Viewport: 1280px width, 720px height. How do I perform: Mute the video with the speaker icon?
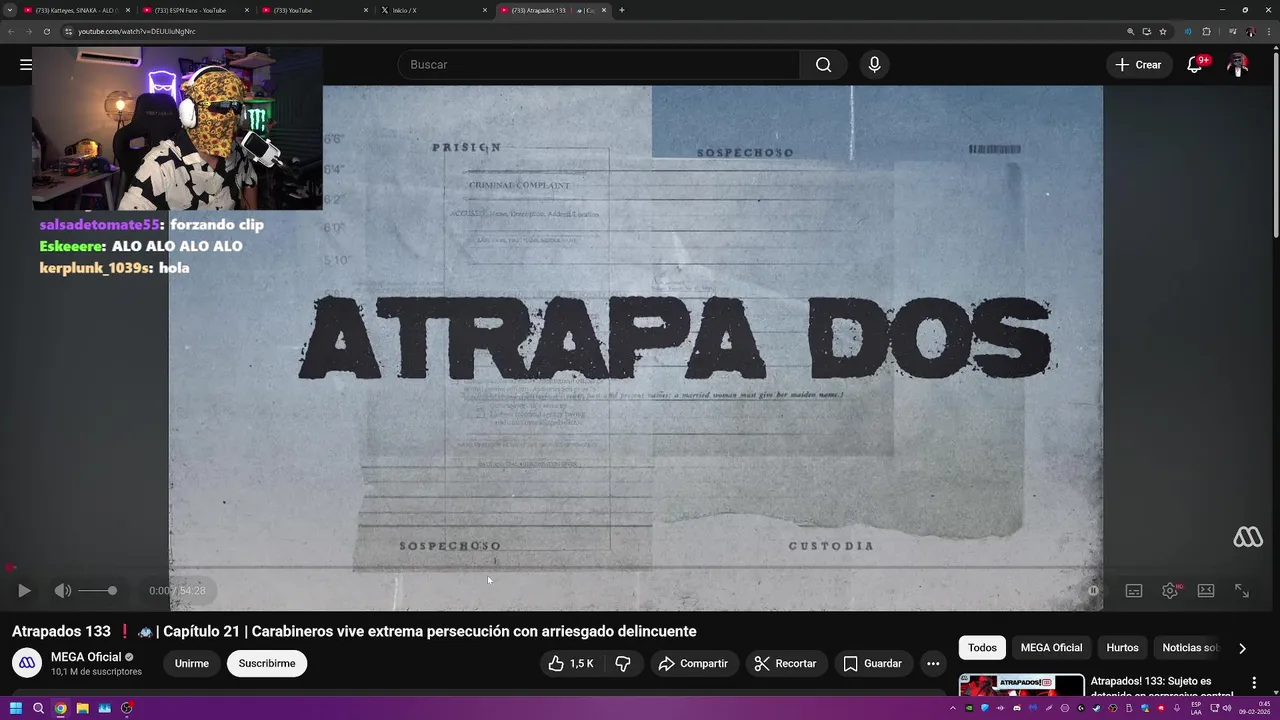pyautogui.click(x=62, y=590)
